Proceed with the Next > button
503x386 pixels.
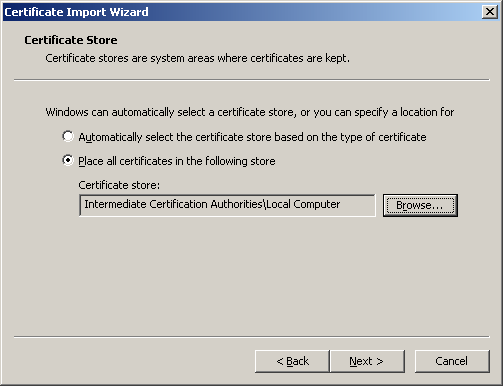coord(367,361)
